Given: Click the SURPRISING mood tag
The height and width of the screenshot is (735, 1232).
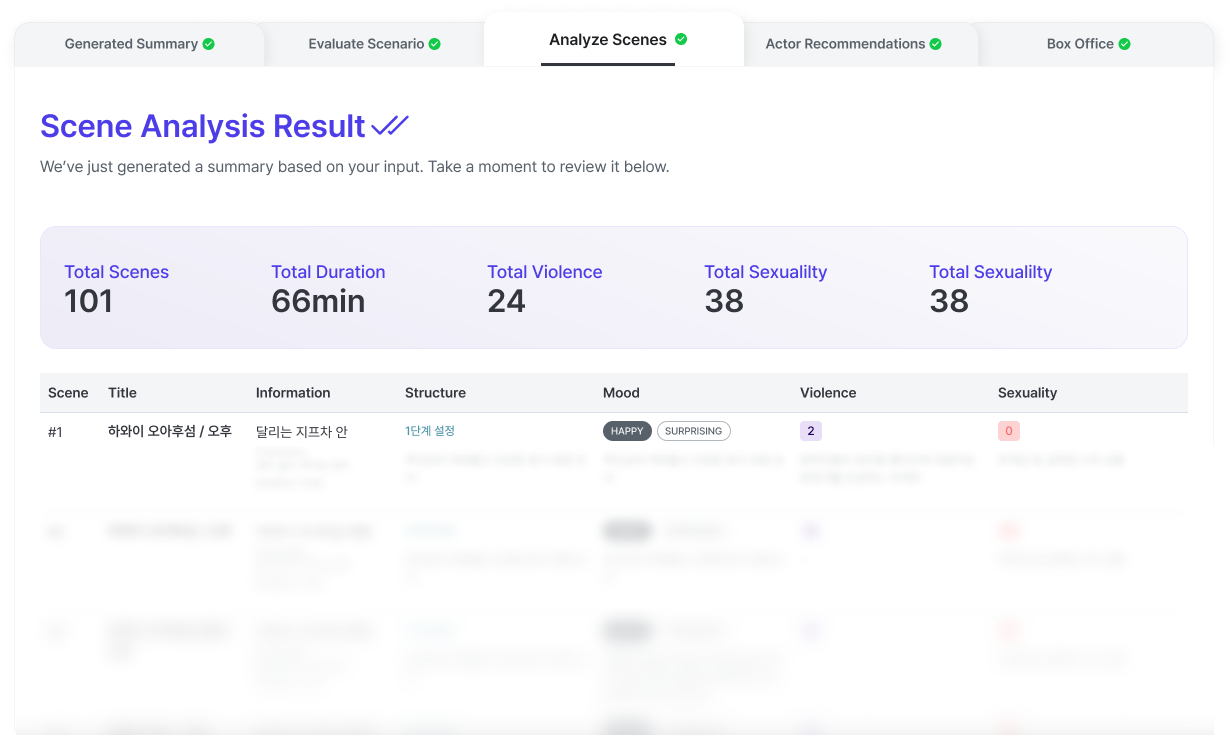Looking at the screenshot, I should 694,431.
